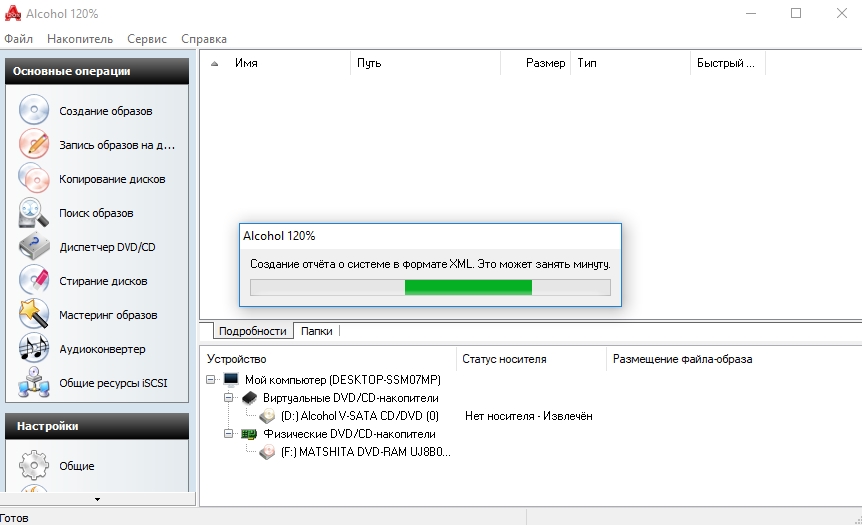The width and height of the screenshot is (862, 525).
Task: Click the Общие settings gear icon
Action: coord(34,466)
